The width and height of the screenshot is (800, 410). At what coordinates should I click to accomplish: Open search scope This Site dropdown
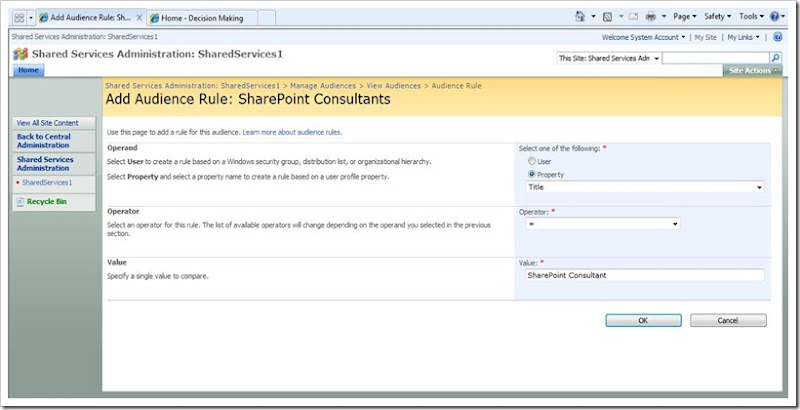608,59
